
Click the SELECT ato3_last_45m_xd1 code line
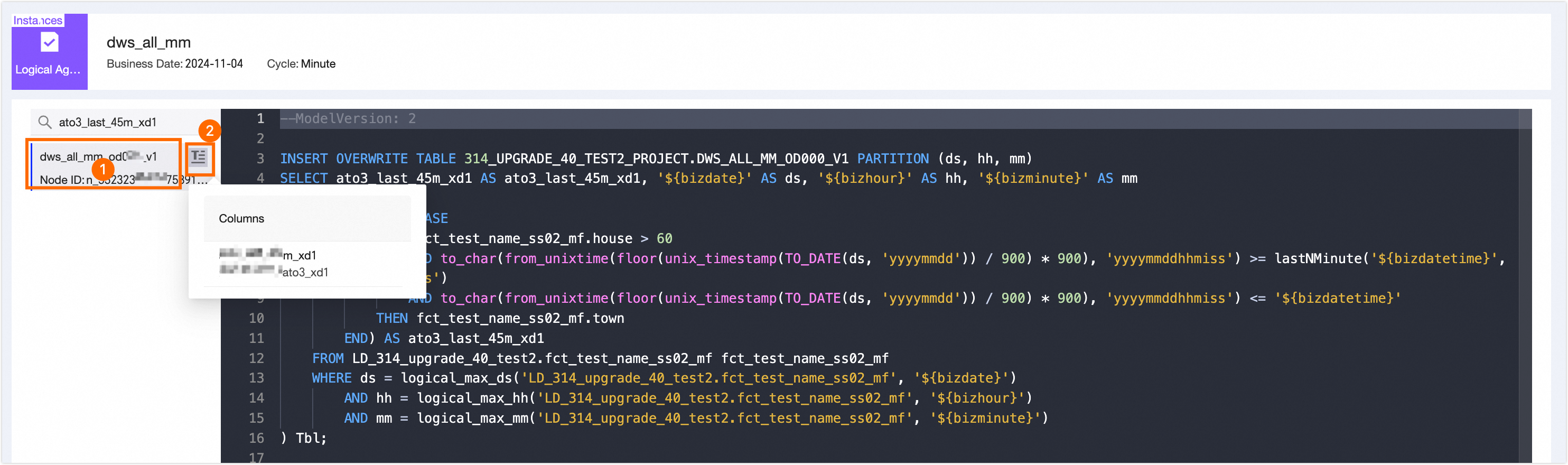708,178
